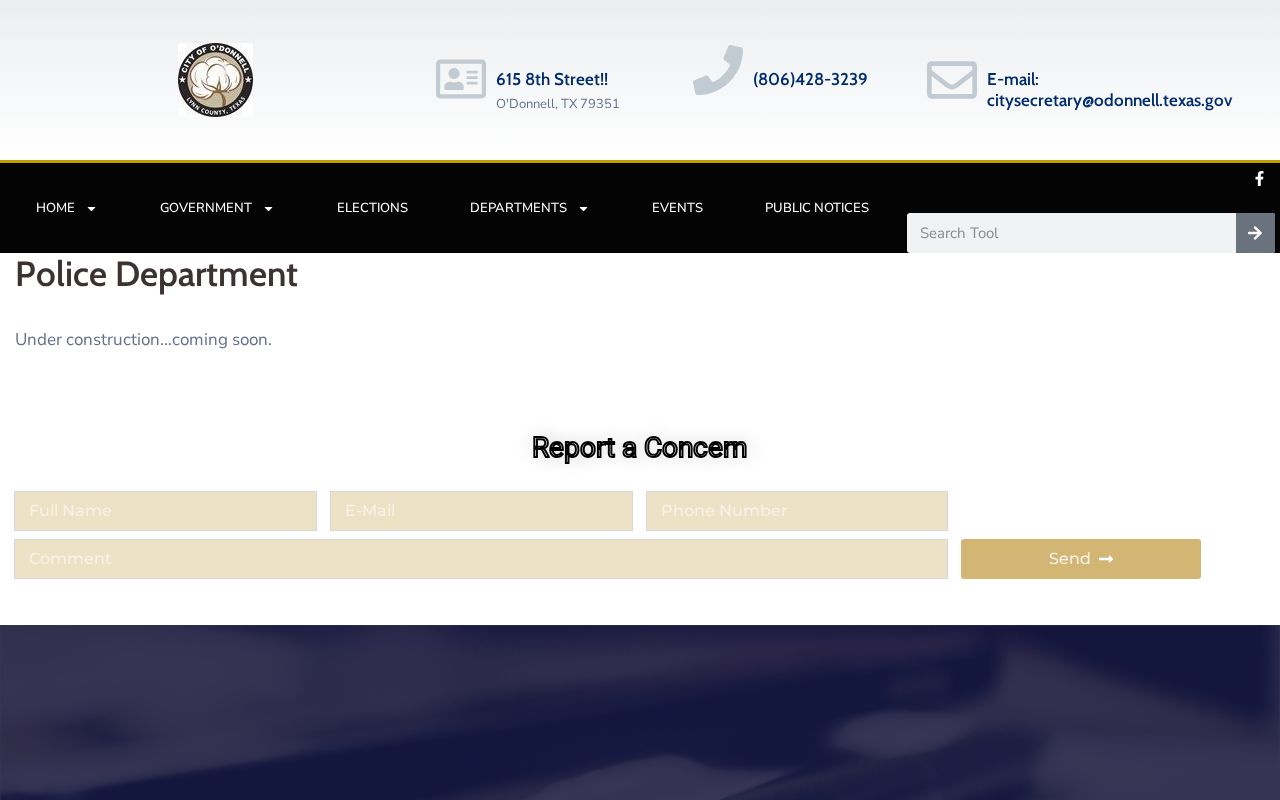The image size is (1280, 800).
Task: Open the Facebook page icon
Action: (x=1259, y=179)
